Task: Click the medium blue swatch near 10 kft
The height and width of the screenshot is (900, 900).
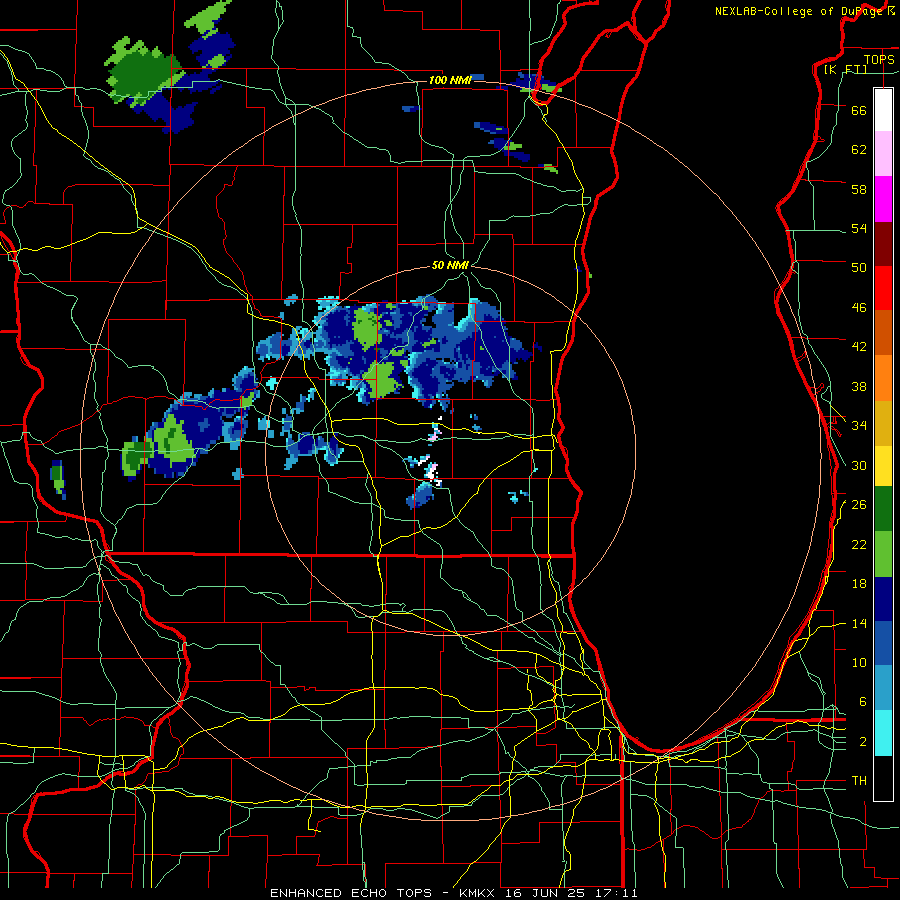Action: tap(883, 644)
